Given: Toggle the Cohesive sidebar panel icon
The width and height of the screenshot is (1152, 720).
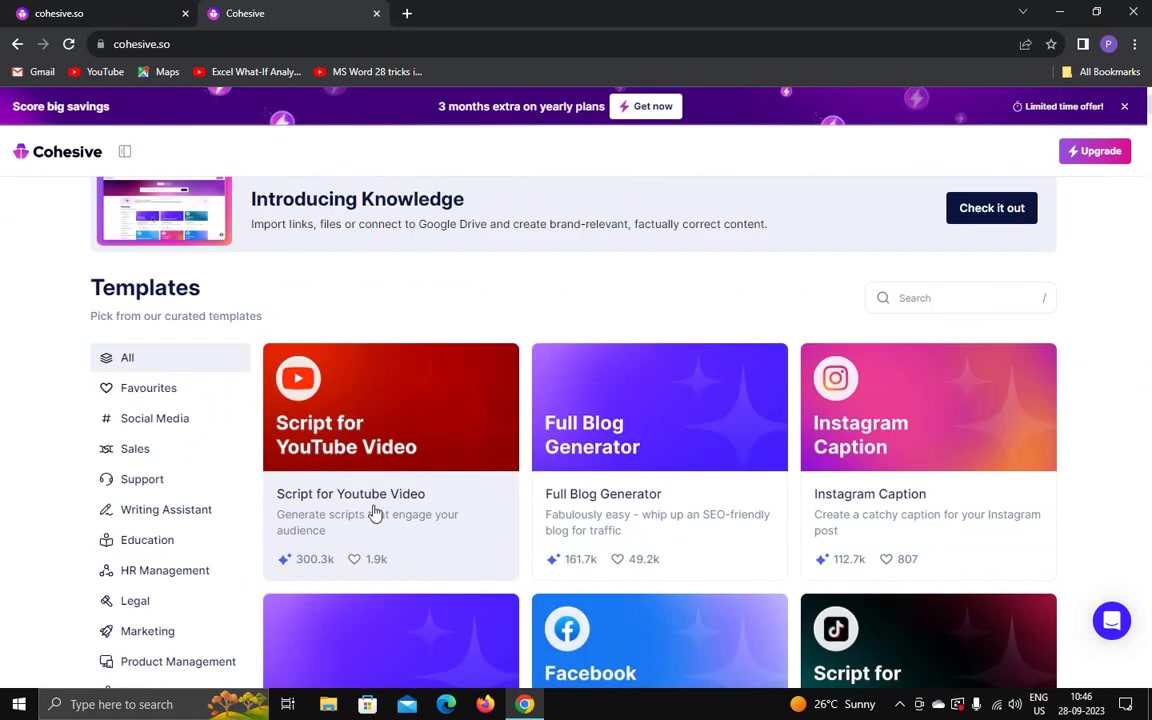Looking at the screenshot, I should tap(125, 151).
